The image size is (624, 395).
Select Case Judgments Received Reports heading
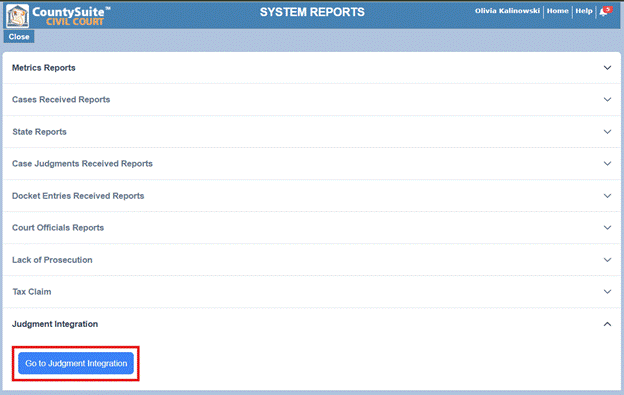coord(82,163)
